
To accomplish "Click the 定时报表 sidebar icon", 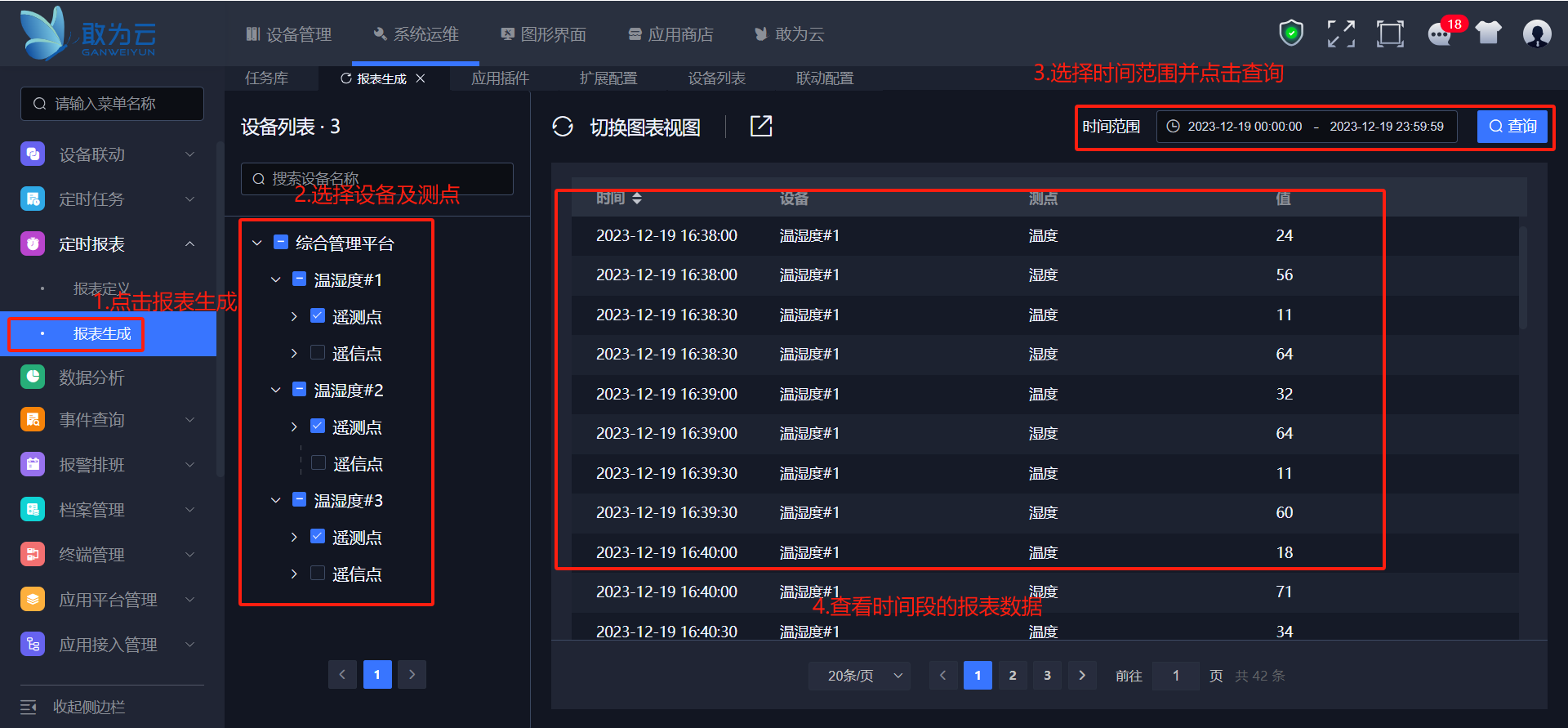I will 33,243.
